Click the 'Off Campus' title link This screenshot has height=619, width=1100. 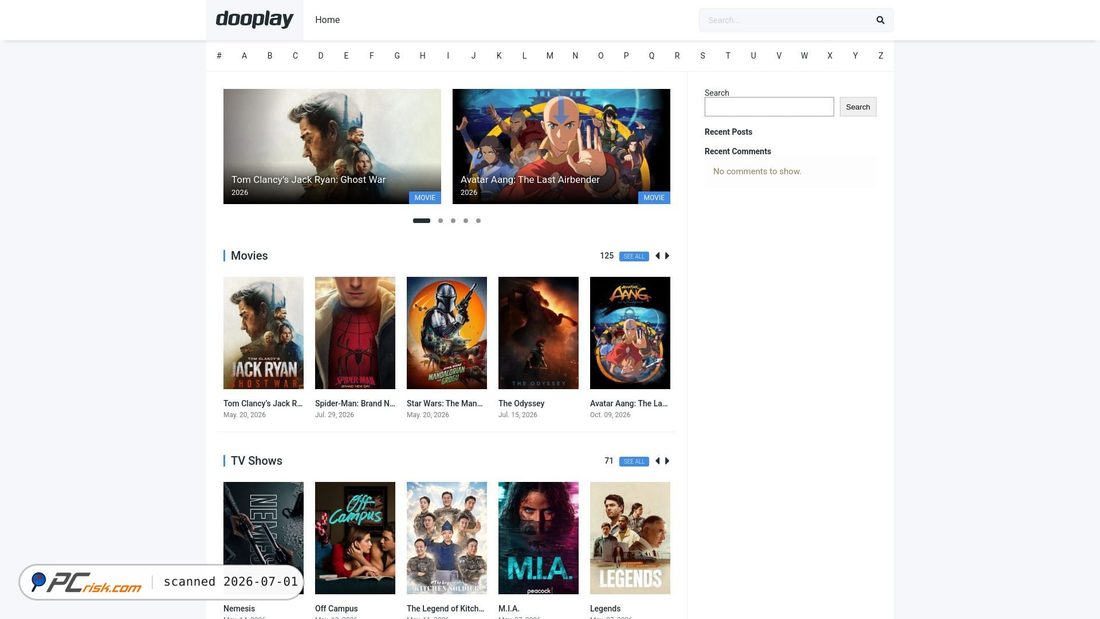336,608
